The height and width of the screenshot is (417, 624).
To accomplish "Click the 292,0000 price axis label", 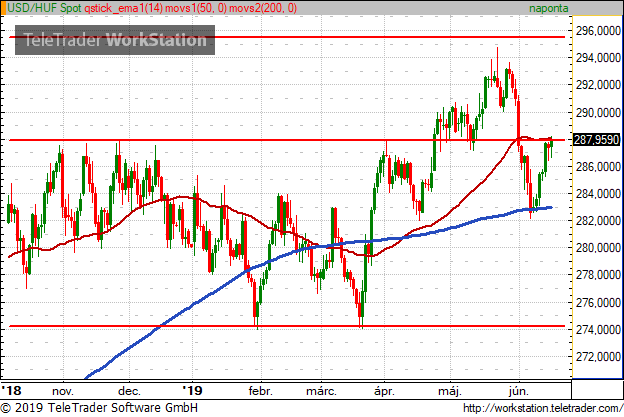I will 598,85.
